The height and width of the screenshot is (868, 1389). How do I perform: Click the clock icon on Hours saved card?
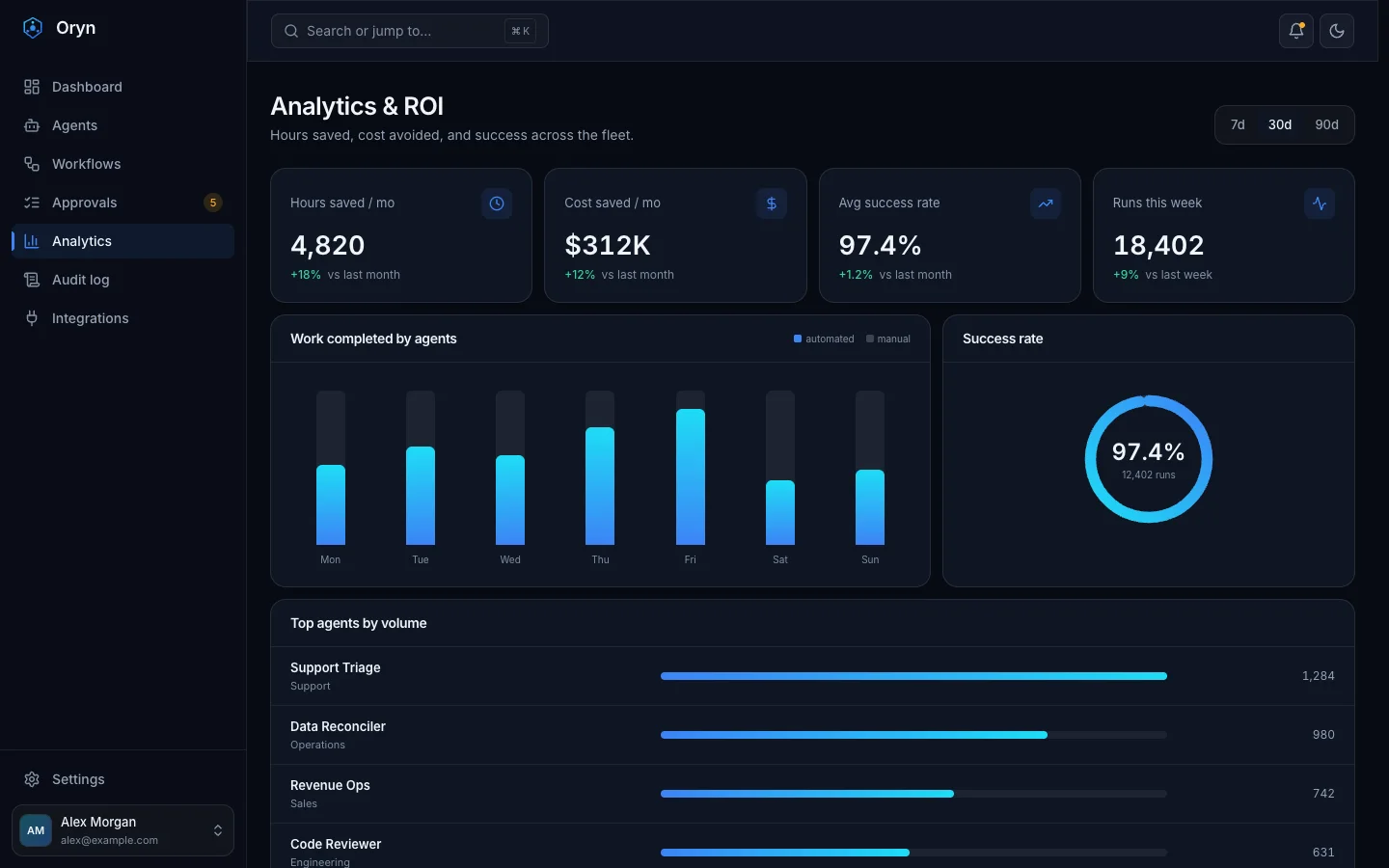pyautogui.click(x=497, y=203)
